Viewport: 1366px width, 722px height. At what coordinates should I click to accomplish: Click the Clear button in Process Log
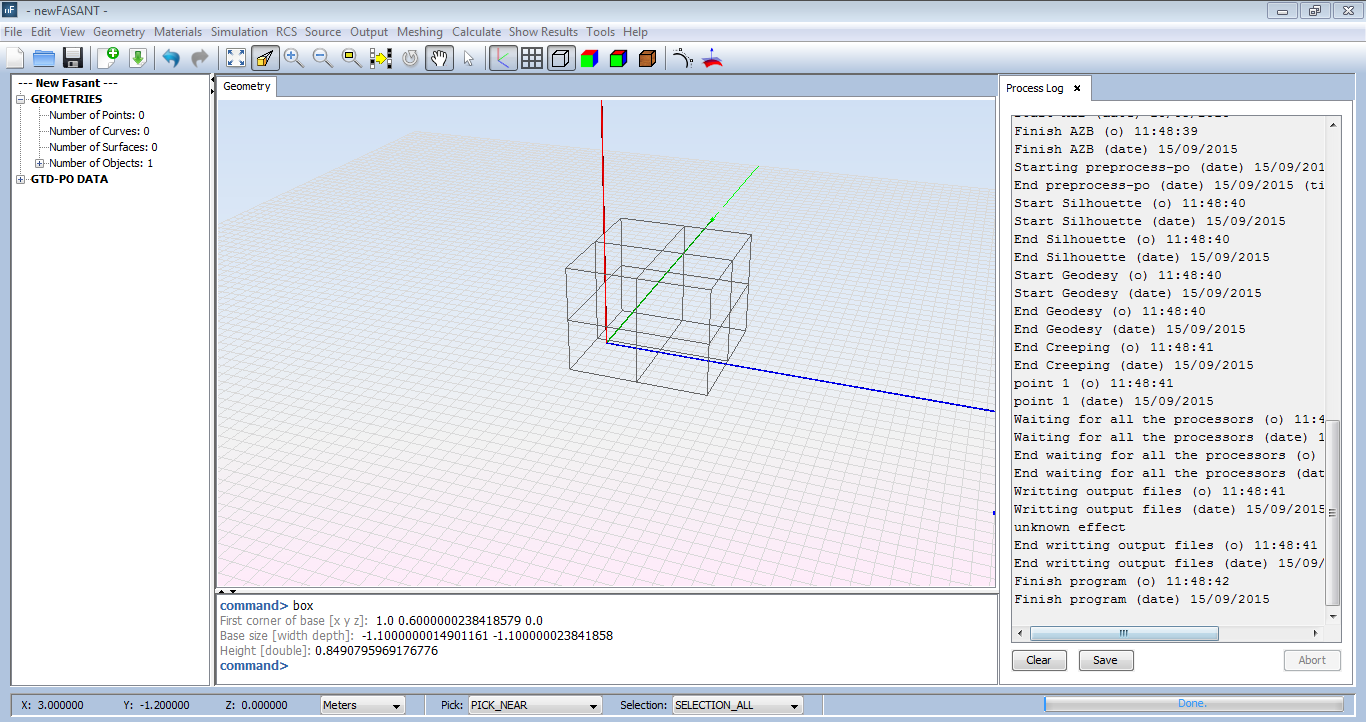1039,660
